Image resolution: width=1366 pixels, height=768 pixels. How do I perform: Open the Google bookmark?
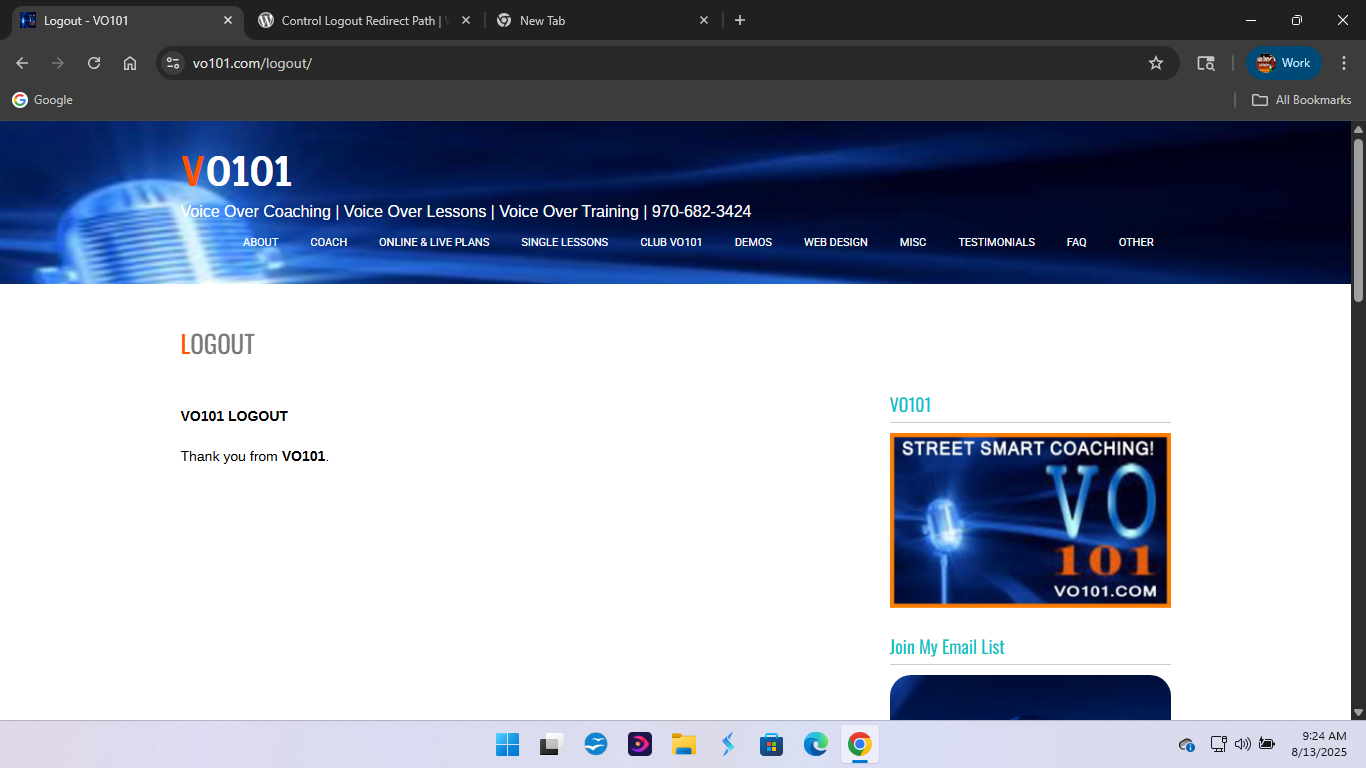[x=43, y=100]
